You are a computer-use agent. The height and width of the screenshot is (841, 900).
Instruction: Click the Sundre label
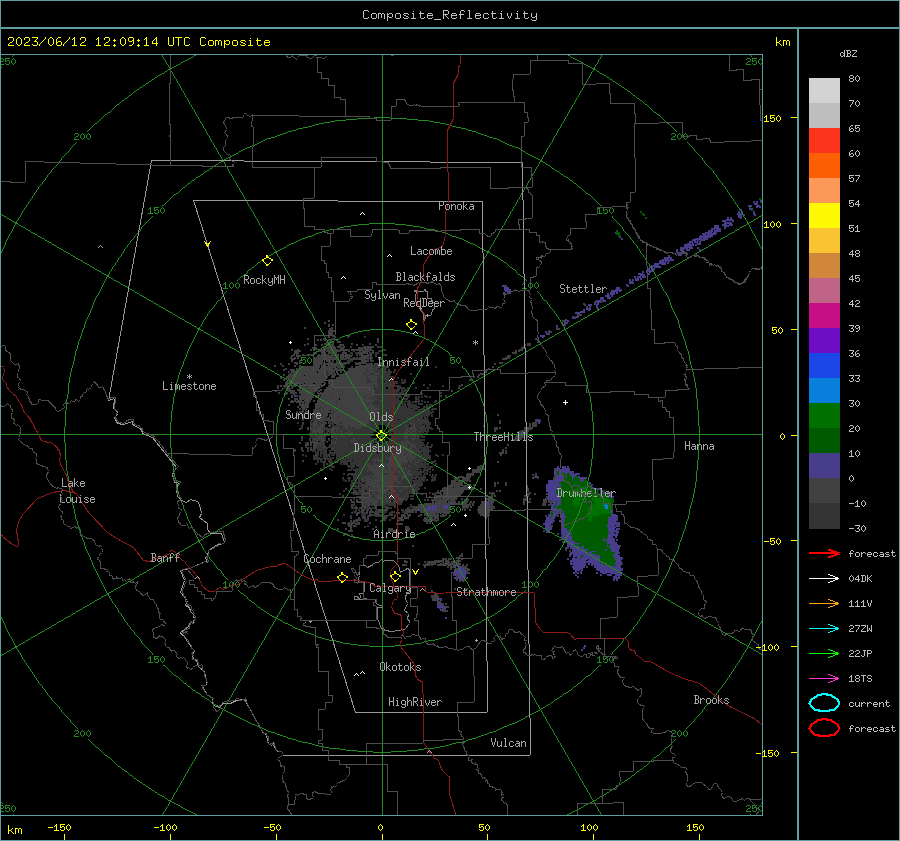303,414
